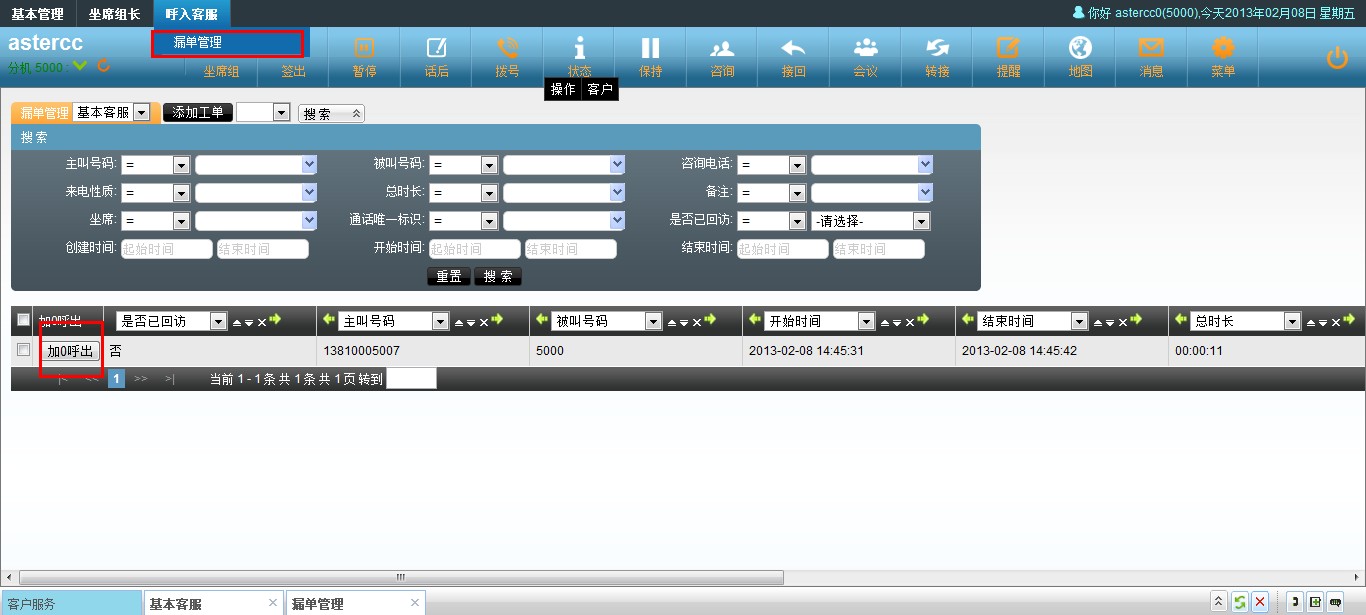The image size is (1366, 615).
Task: Open the 拨号 dial phone icon
Action: [x=507, y=49]
